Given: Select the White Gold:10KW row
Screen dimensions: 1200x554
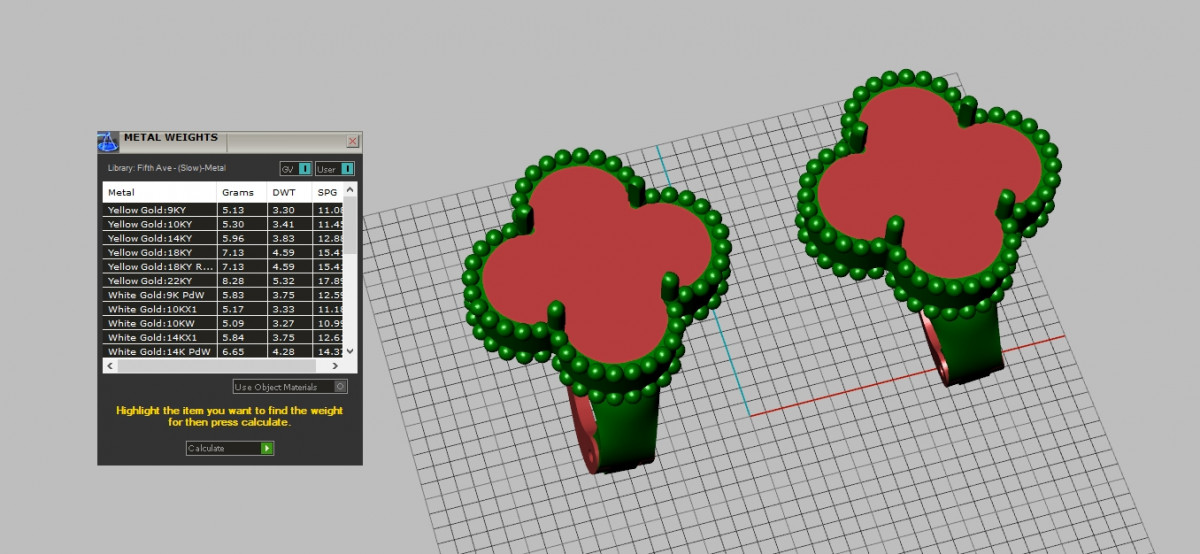Looking at the screenshot, I should pyautogui.click(x=160, y=324).
